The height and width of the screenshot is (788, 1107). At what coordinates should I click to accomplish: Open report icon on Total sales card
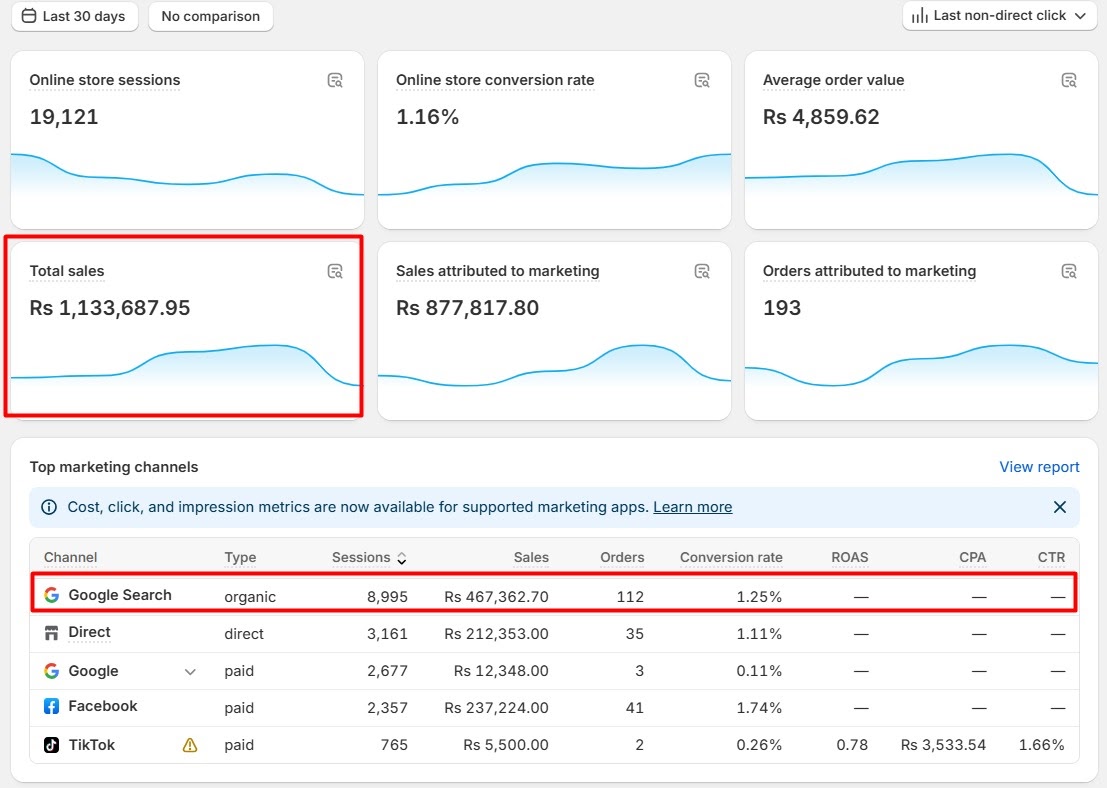(x=336, y=271)
